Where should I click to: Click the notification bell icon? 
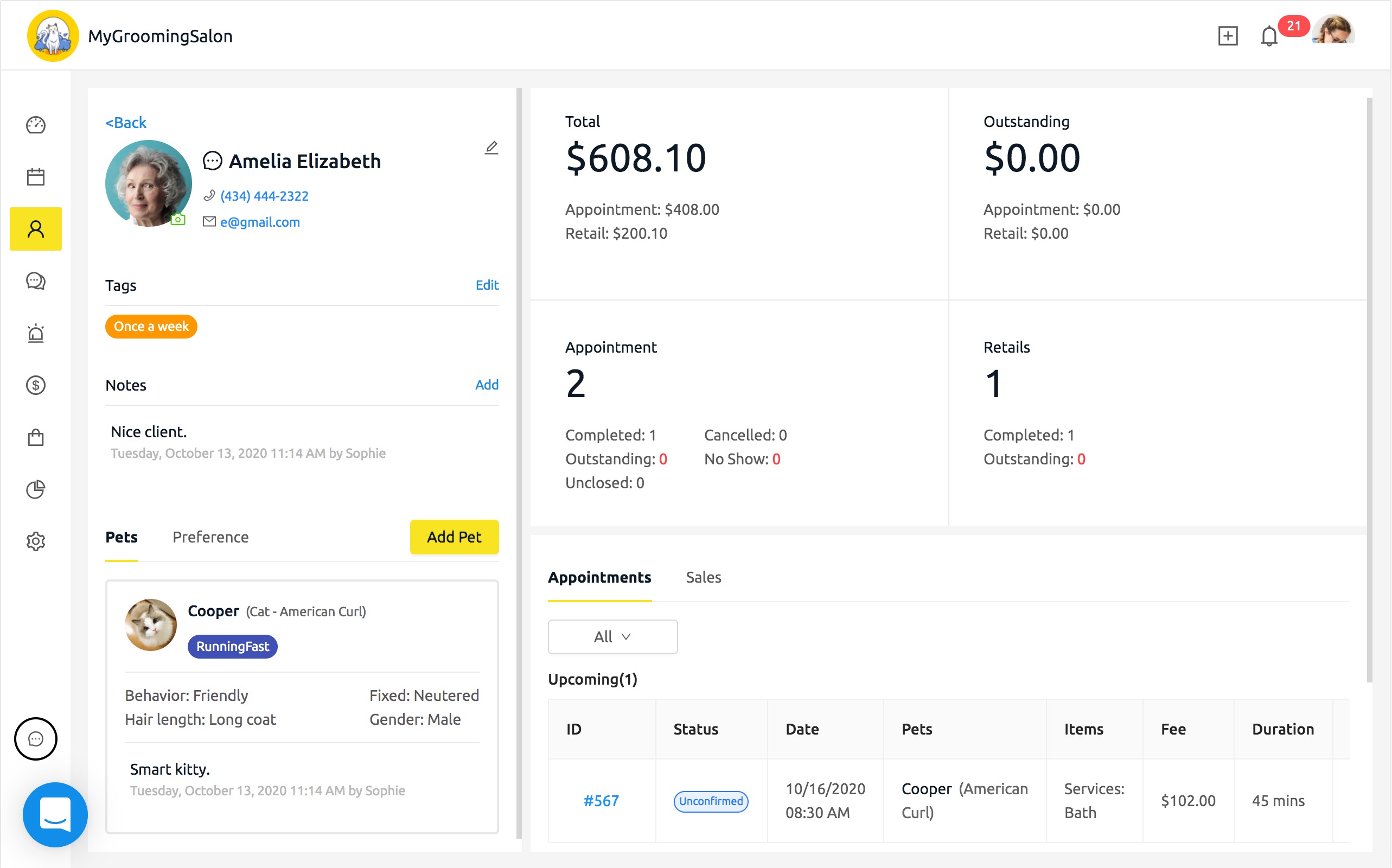(x=1268, y=36)
